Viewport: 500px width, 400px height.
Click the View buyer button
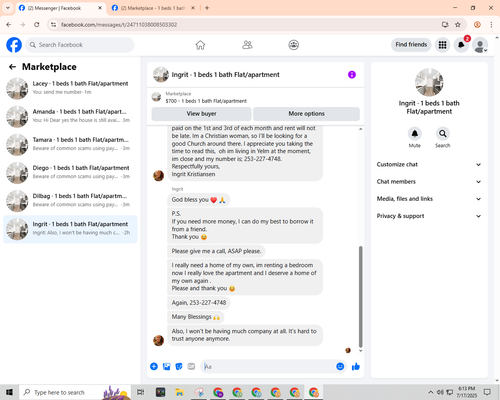pyautogui.click(x=201, y=114)
